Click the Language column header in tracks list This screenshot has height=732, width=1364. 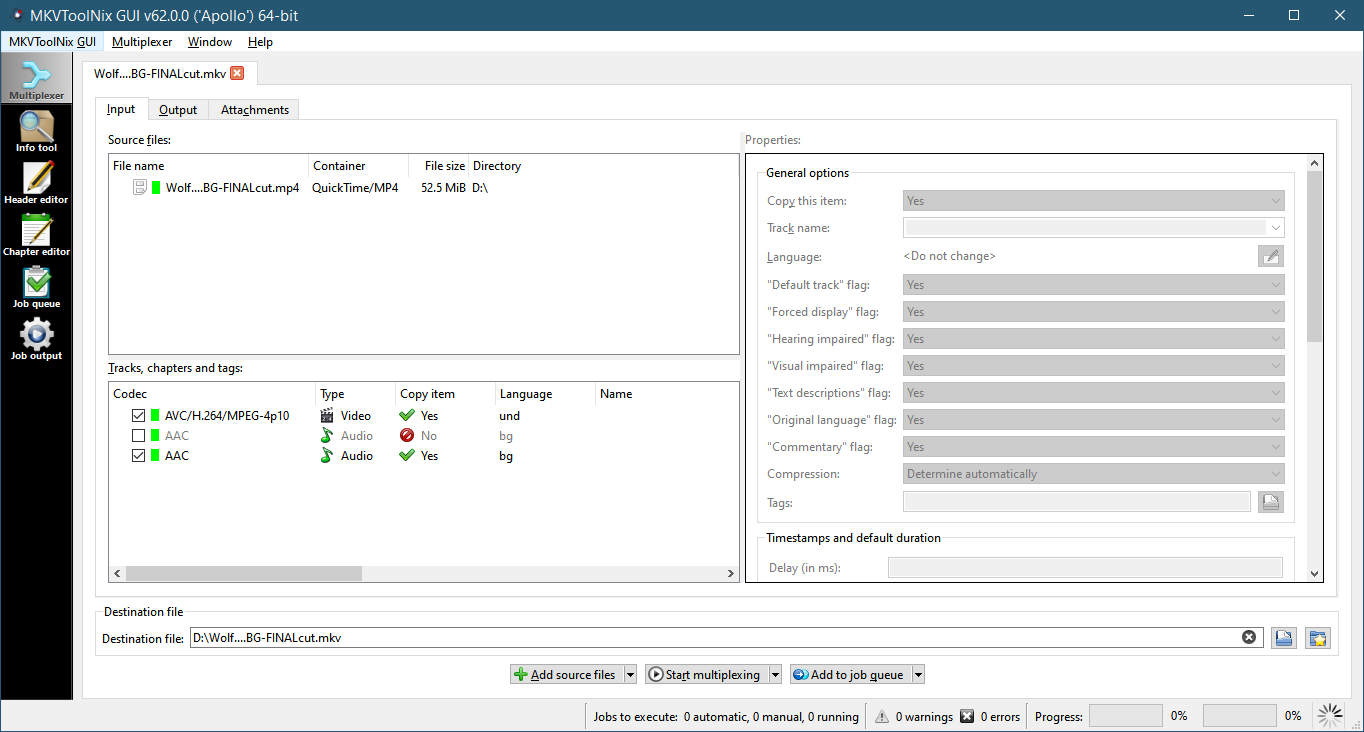pos(546,394)
